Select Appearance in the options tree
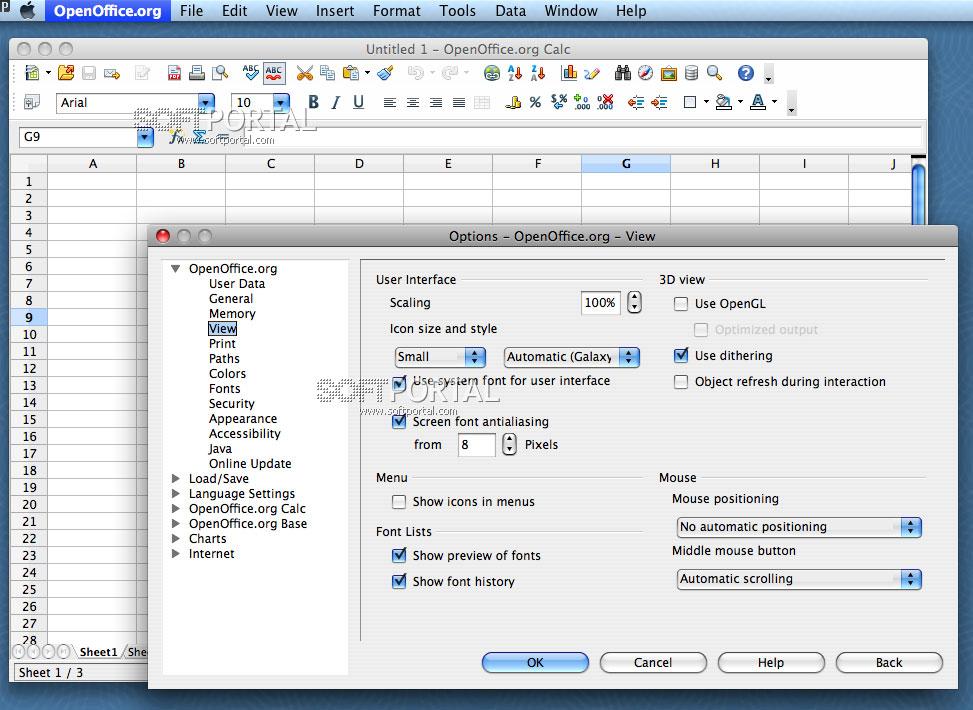Screen dimensions: 973x710 243,419
